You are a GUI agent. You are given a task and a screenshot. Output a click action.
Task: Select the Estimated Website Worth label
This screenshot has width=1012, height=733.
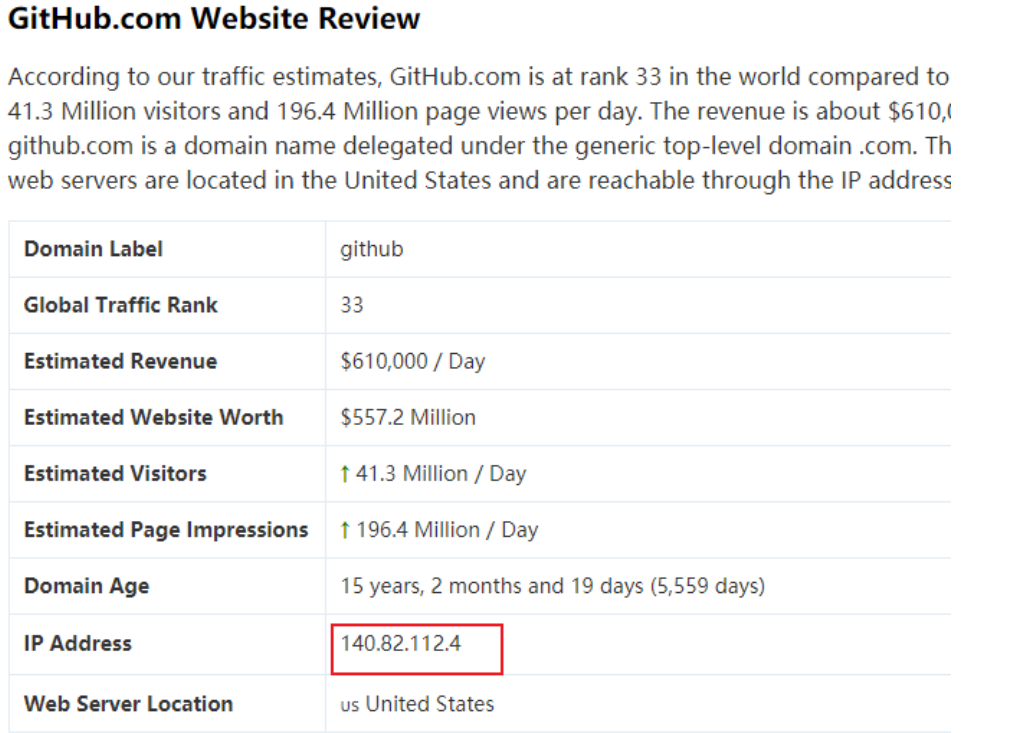pyautogui.click(x=154, y=417)
